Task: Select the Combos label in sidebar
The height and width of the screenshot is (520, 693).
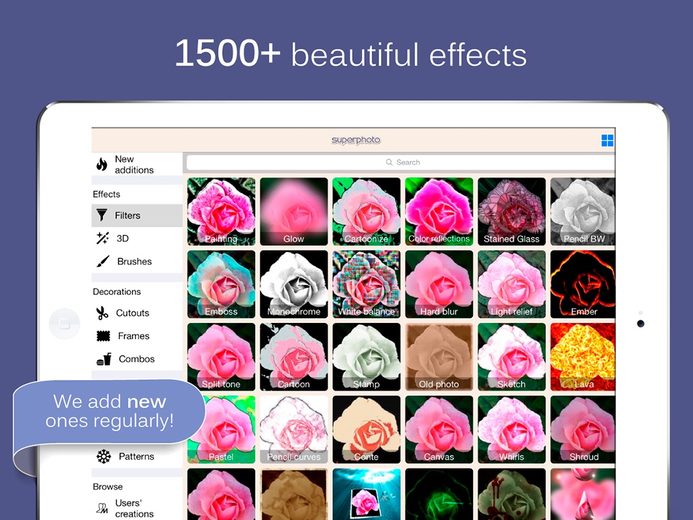Action: click(137, 359)
